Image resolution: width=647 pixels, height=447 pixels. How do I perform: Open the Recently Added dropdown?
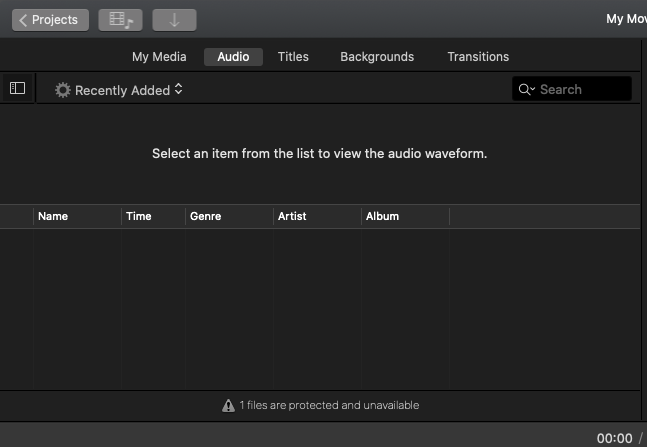point(120,90)
